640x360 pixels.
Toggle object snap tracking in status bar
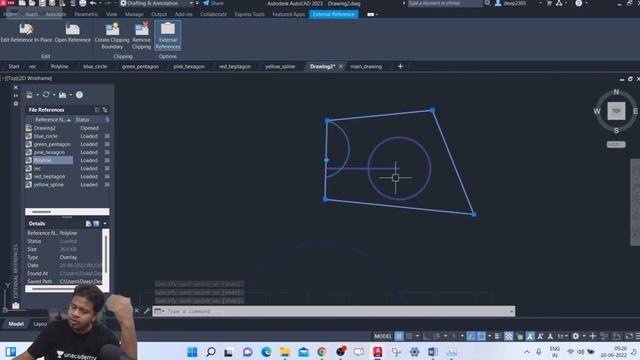click(471, 336)
